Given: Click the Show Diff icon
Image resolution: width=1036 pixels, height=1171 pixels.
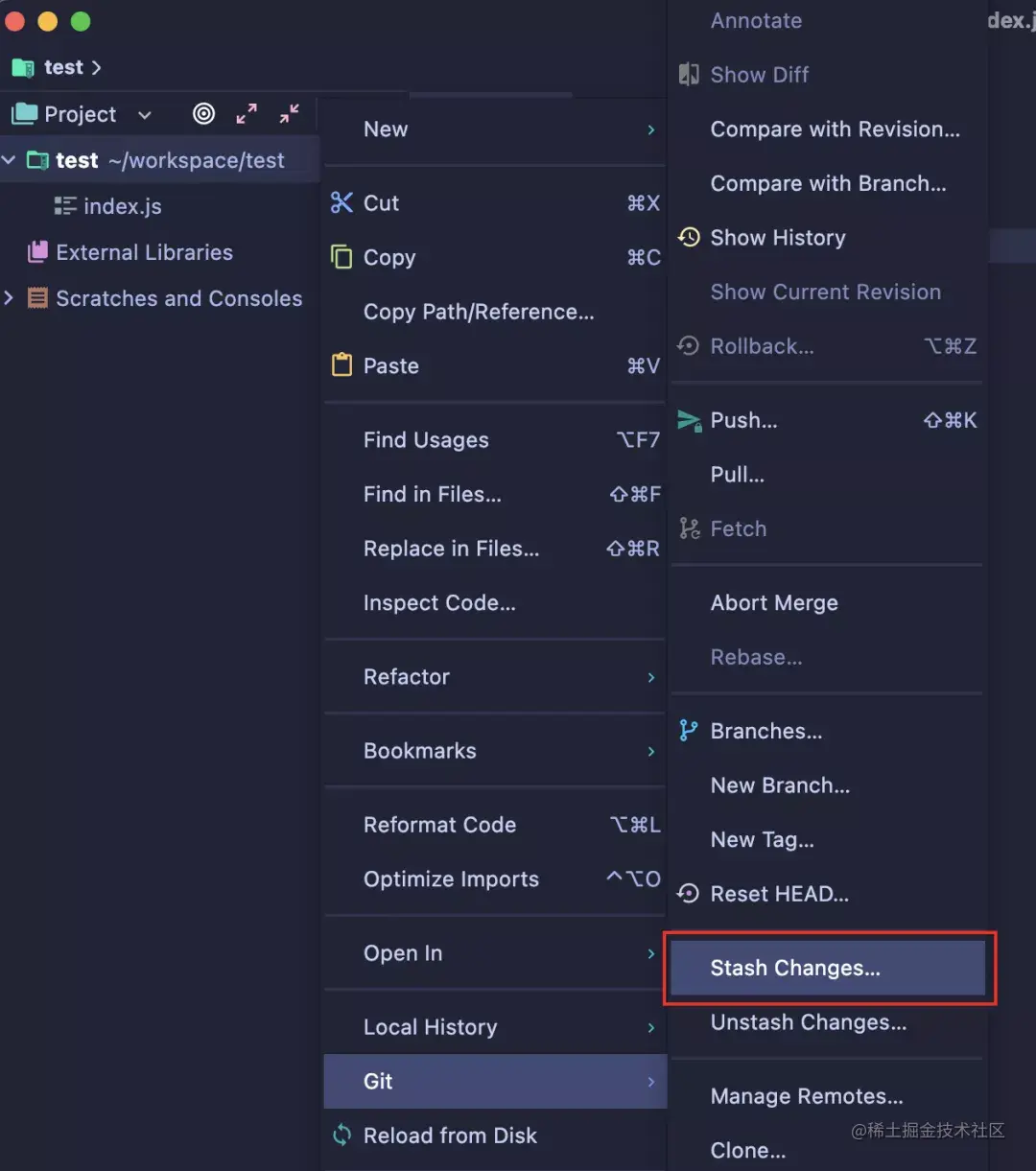Looking at the screenshot, I should (x=689, y=75).
